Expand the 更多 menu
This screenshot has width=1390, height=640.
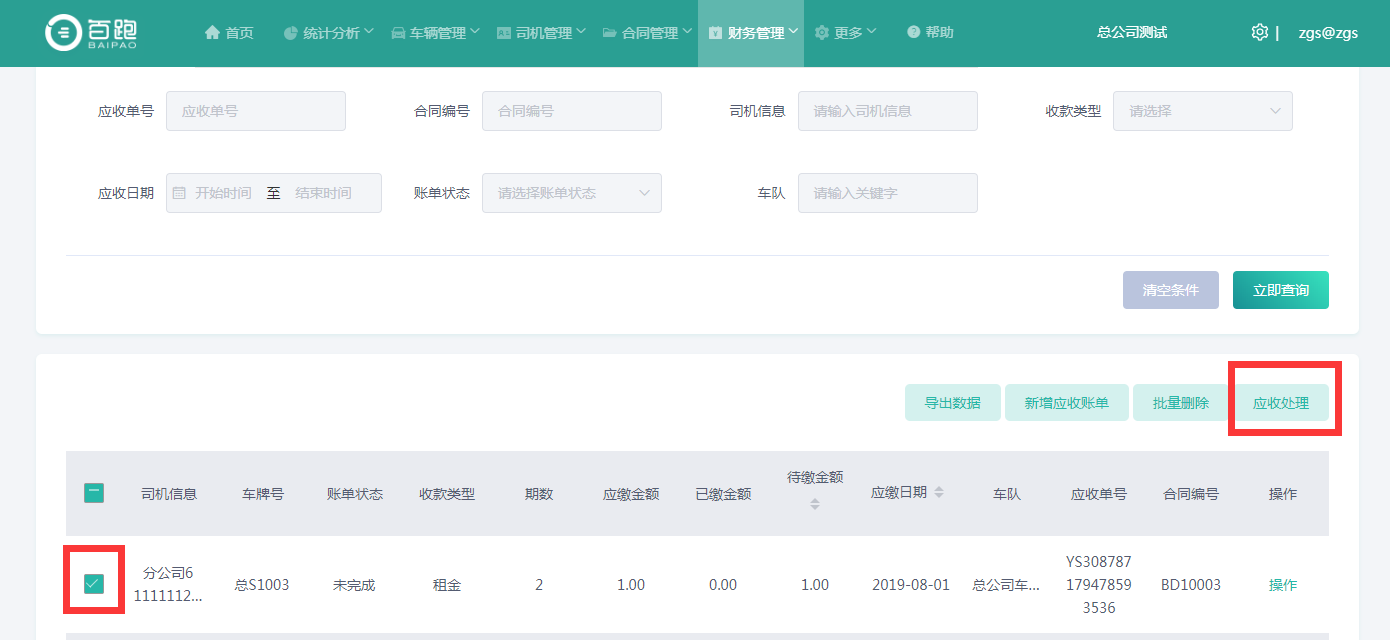click(x=846, y=33)
